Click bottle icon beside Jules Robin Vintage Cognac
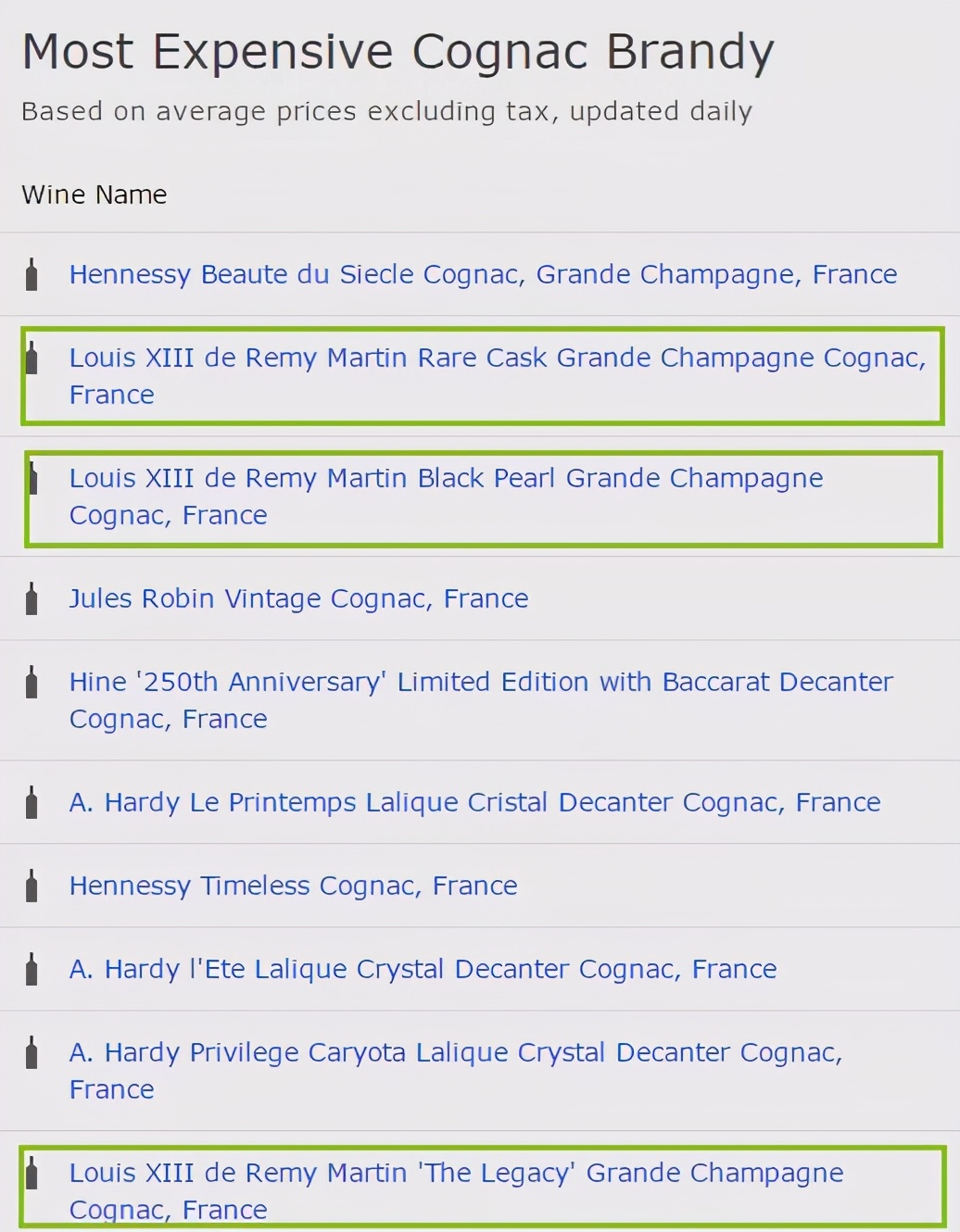960x1232 pixels. pos(32,598)
